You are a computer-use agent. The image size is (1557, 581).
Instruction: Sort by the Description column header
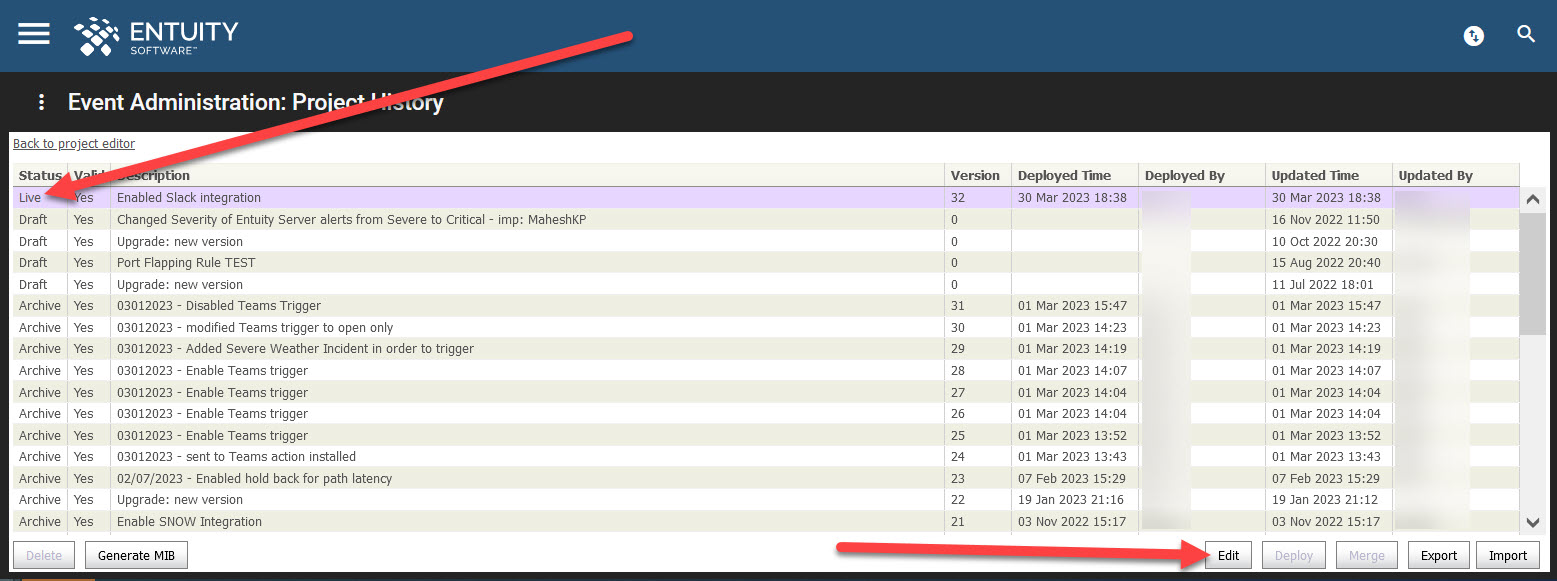click(x=527, y=175)
